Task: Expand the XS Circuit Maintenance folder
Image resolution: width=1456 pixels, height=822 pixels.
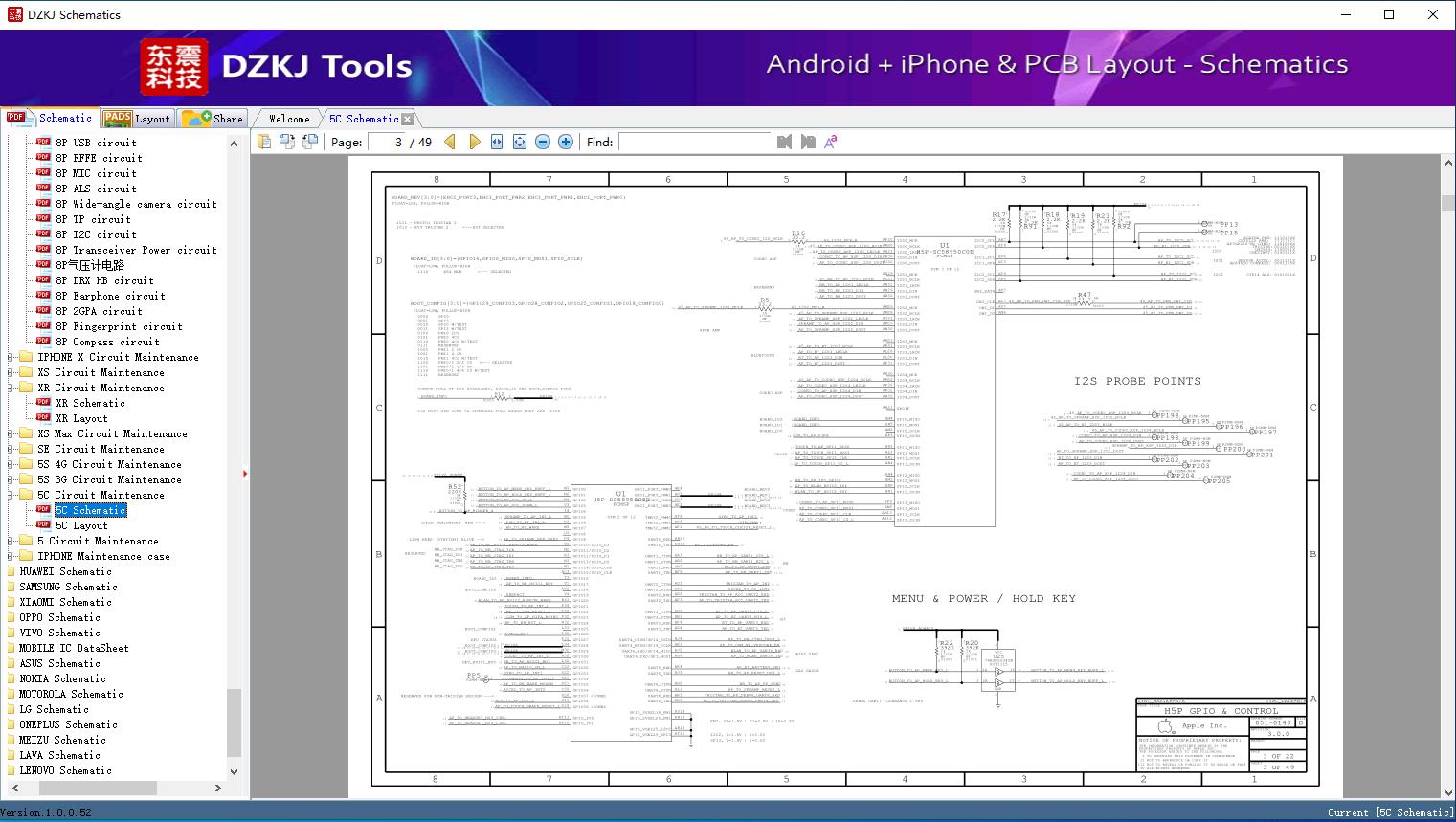Action: click(11, 372)
